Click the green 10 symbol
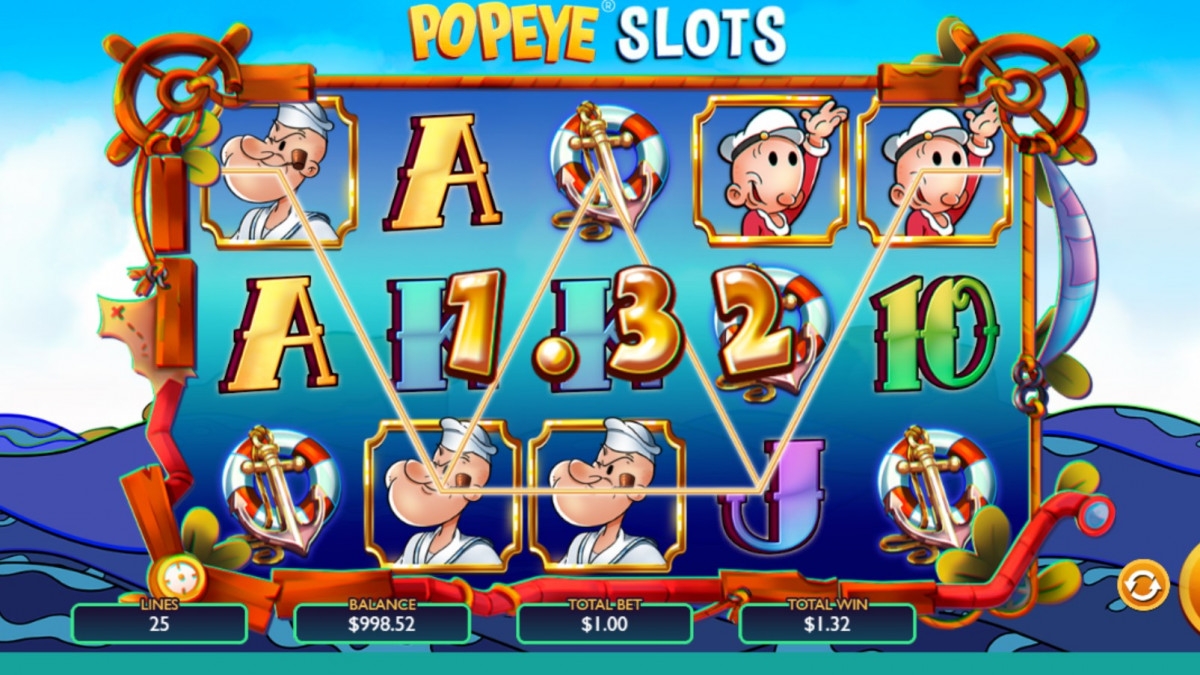This screenshot has width=1200, height=675. tap(934, 333)
